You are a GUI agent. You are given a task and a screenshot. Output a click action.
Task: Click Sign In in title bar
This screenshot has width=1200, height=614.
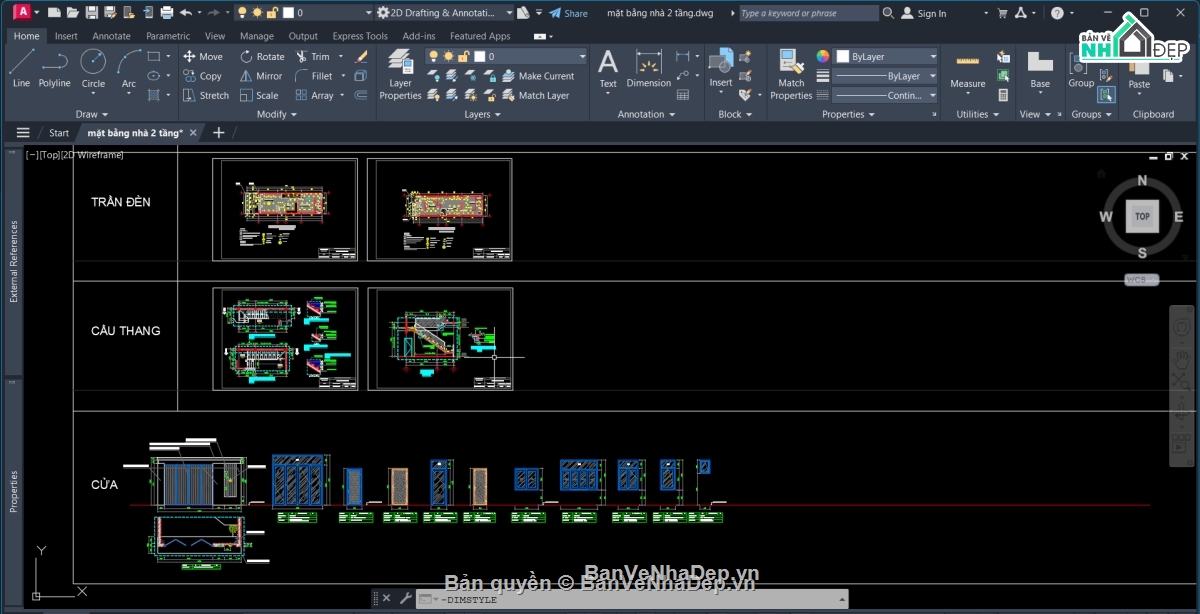pos(923,13)
